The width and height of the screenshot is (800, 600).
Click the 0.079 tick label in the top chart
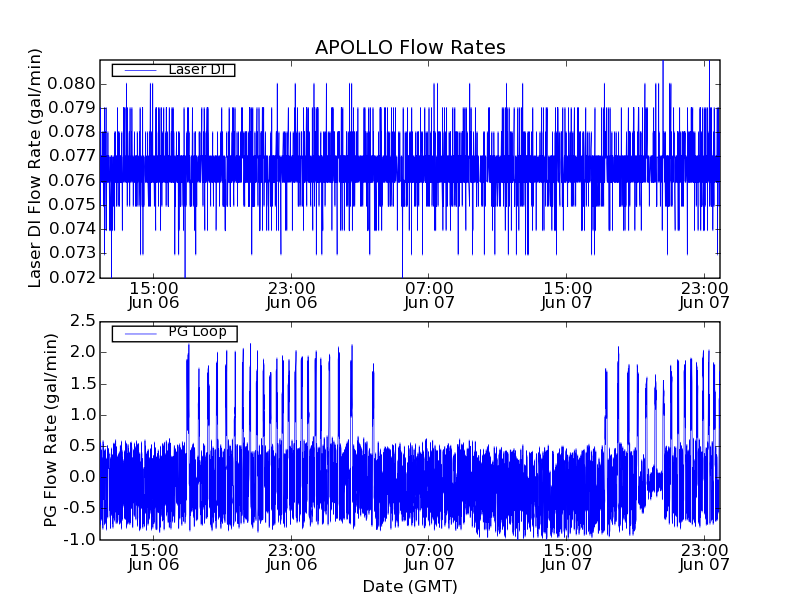pyautogui.click(x=71, y=108)
